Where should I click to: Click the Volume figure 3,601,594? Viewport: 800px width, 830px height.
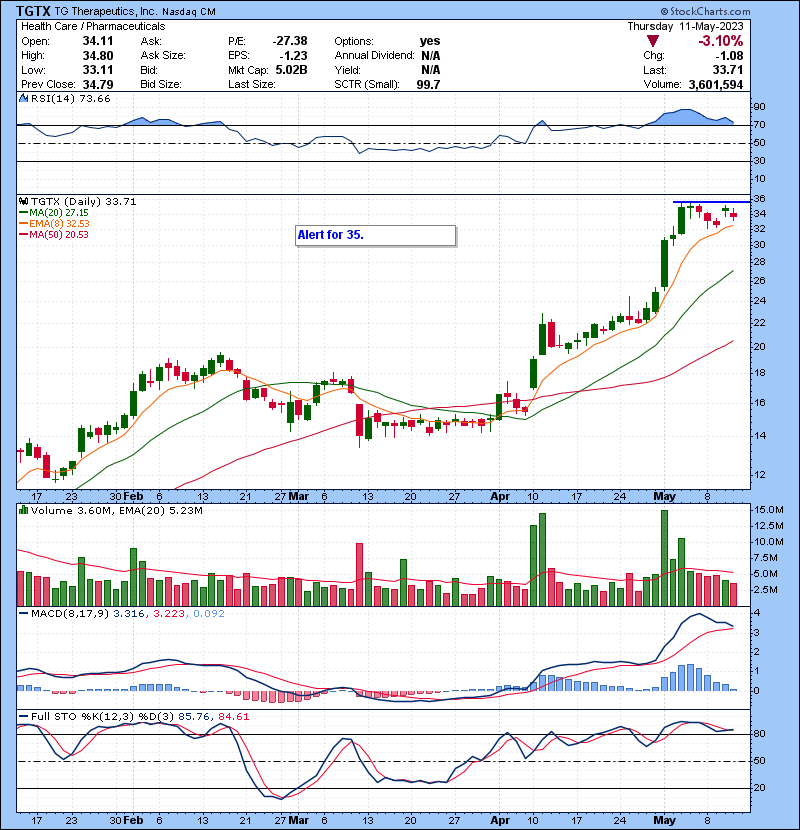716,84
